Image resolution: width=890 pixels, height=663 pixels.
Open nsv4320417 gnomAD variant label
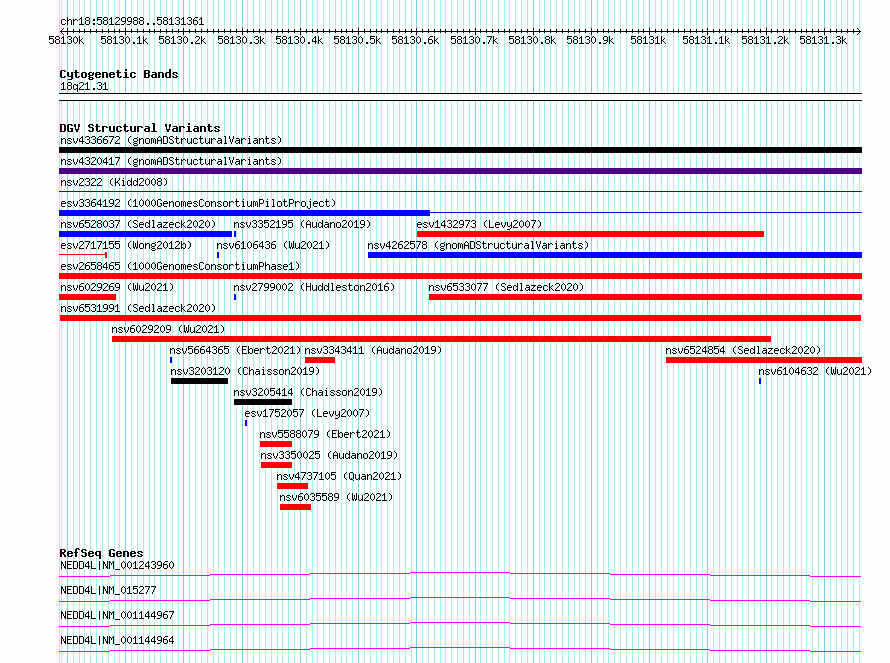point(171,161)
